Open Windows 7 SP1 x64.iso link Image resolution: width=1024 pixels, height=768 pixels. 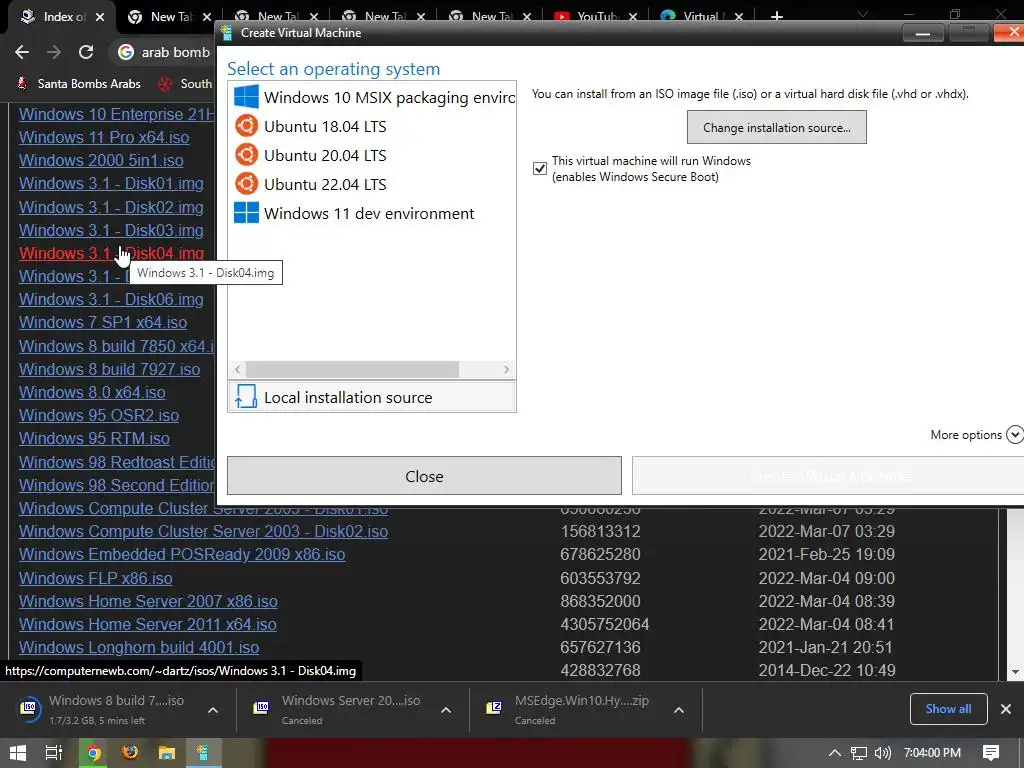click(103, 323)
